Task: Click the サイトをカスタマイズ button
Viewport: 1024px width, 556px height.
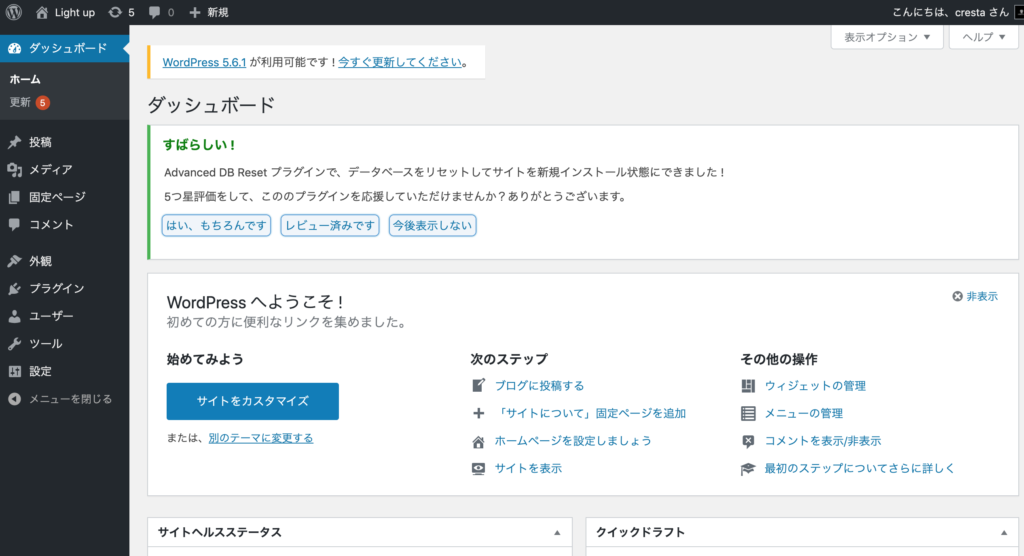Action: pos(253,401)
